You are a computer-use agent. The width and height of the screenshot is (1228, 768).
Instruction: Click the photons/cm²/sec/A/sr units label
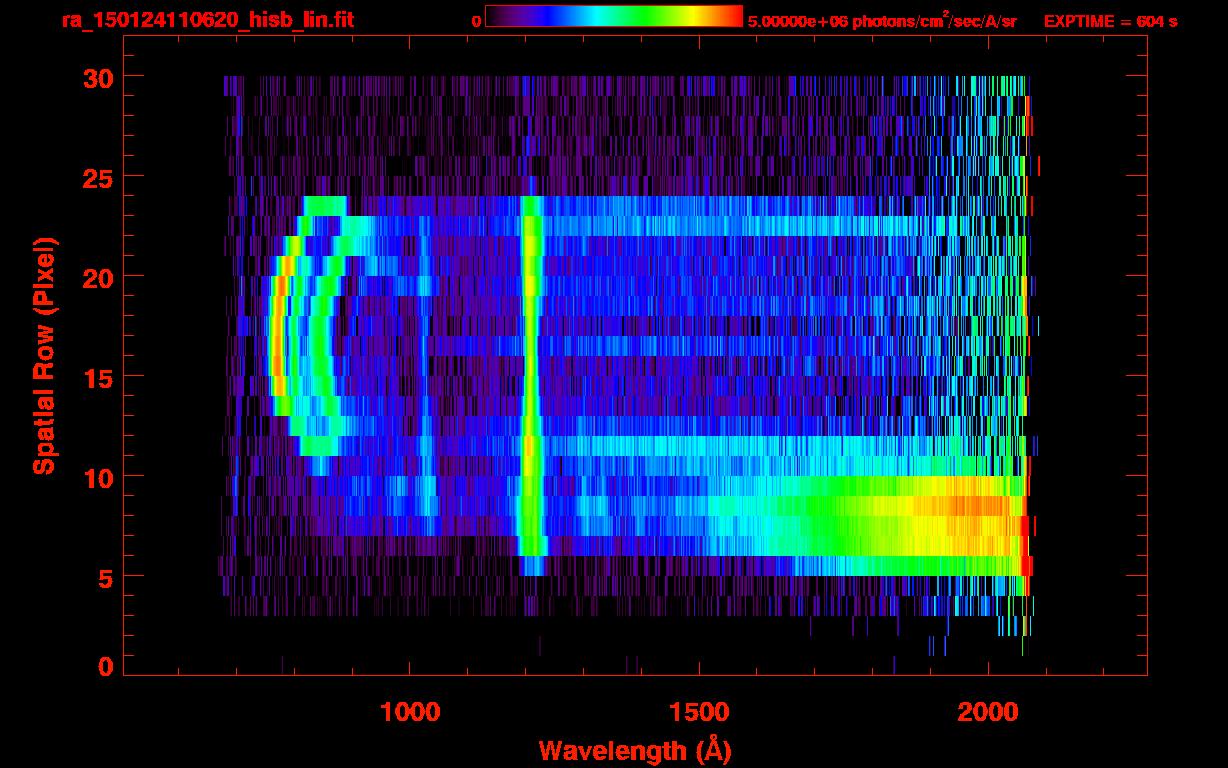(x=934, y=20)
